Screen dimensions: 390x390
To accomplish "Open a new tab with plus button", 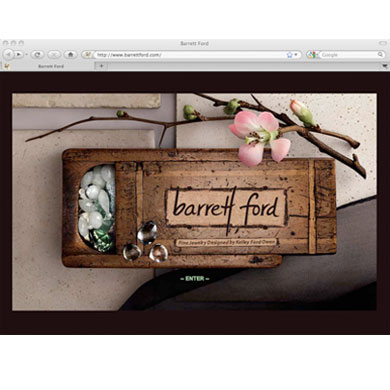I will pyautogui.click(x=101, y=66).
